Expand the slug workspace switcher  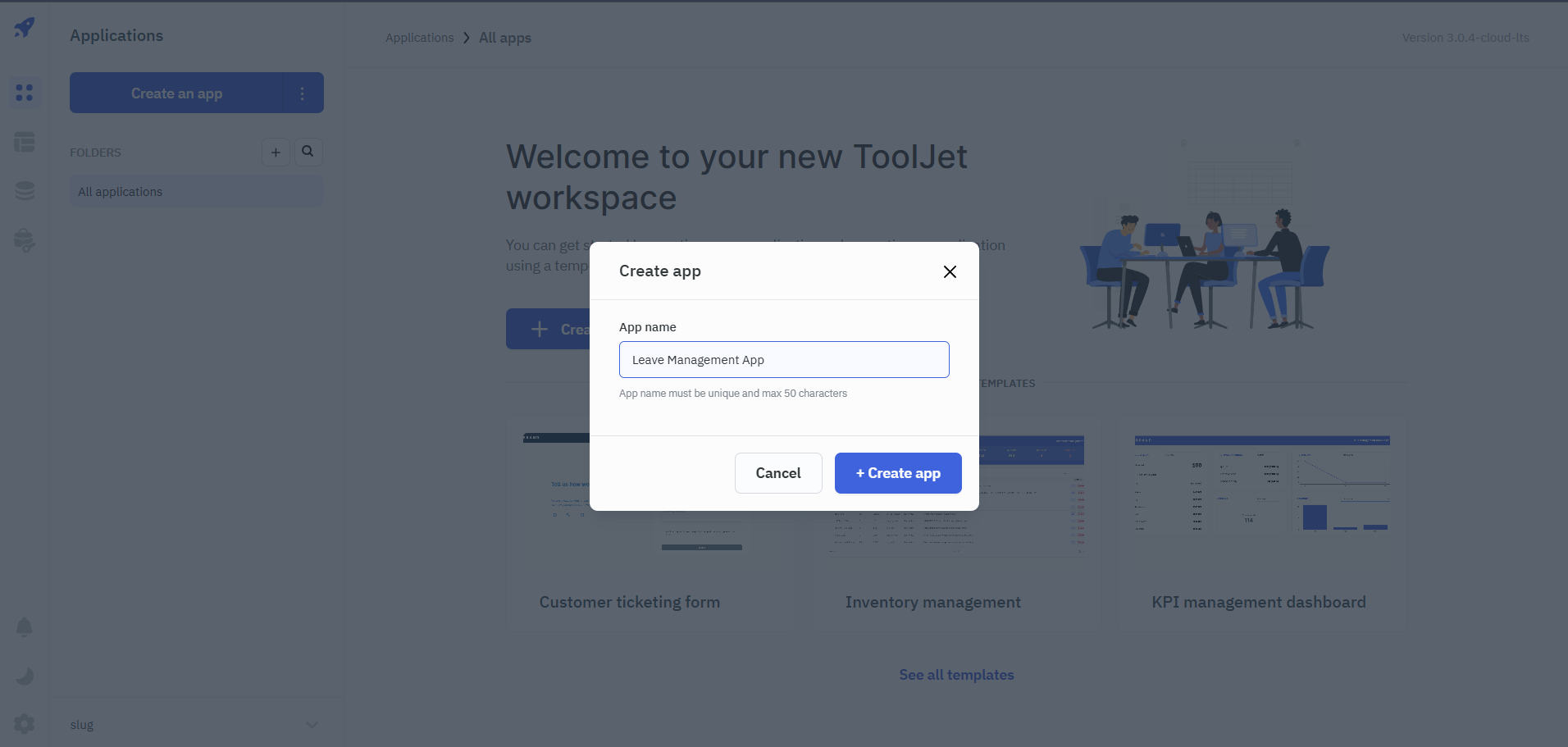tap(312, 725)
